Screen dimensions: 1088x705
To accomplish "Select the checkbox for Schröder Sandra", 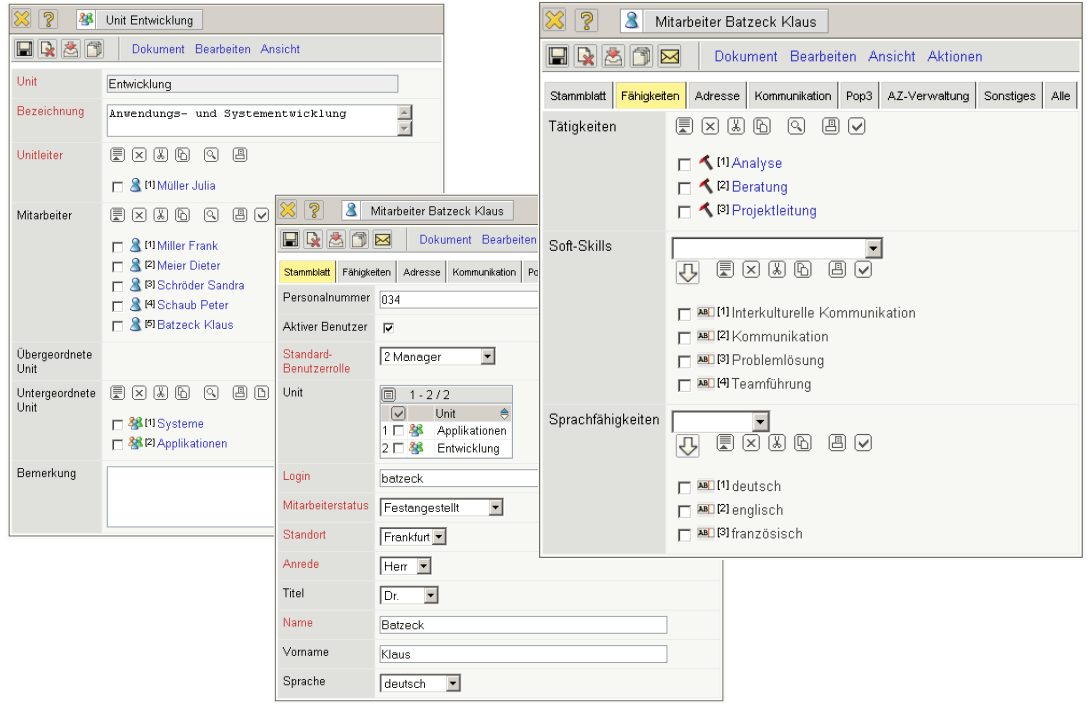I will coord(118,286).
